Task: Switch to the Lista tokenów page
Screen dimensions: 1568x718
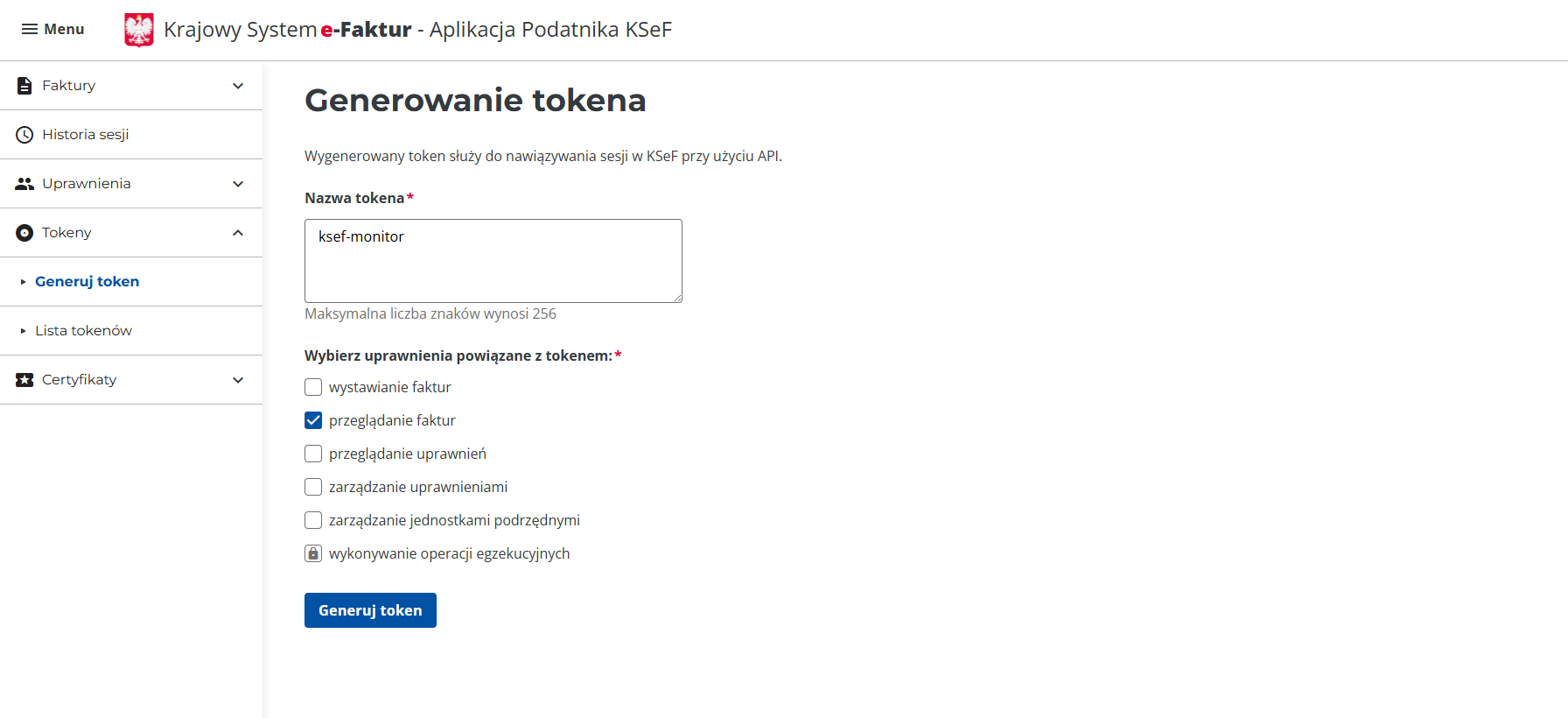Action: 83,330
